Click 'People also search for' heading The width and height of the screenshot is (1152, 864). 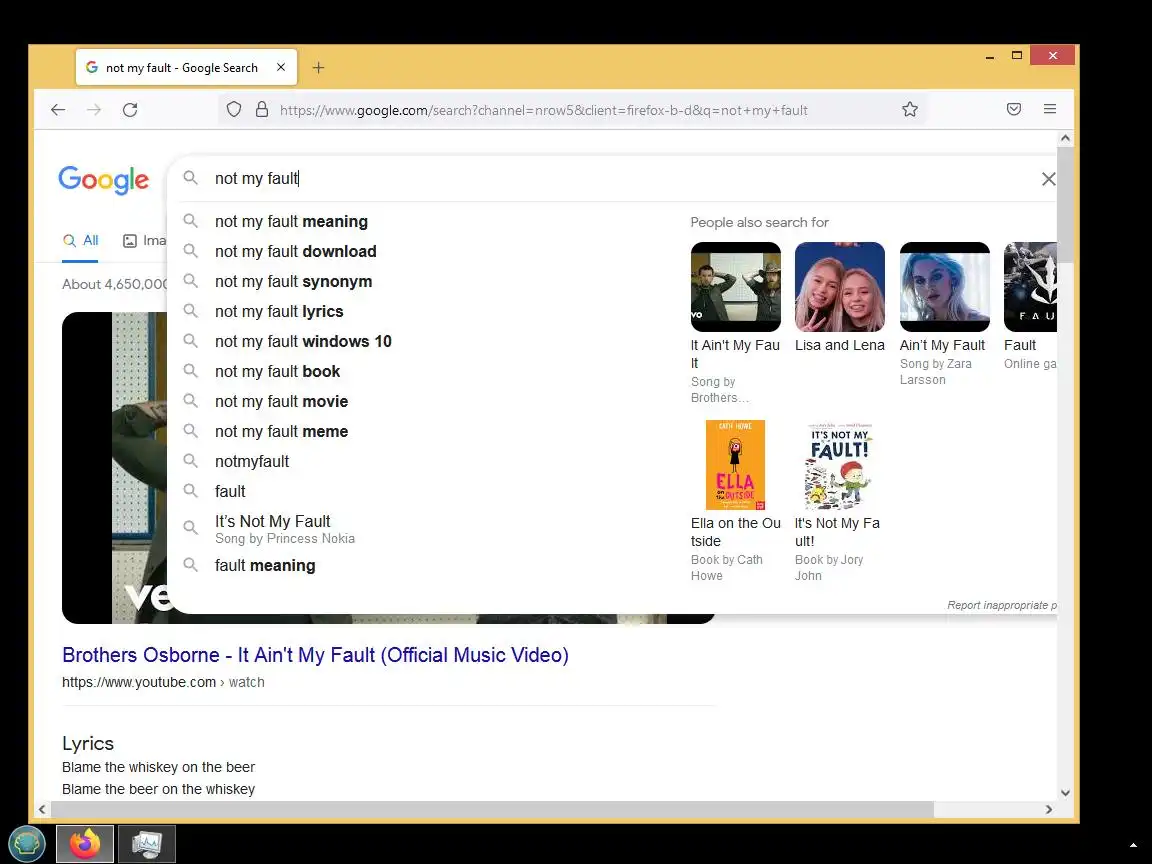click(759, 222)
